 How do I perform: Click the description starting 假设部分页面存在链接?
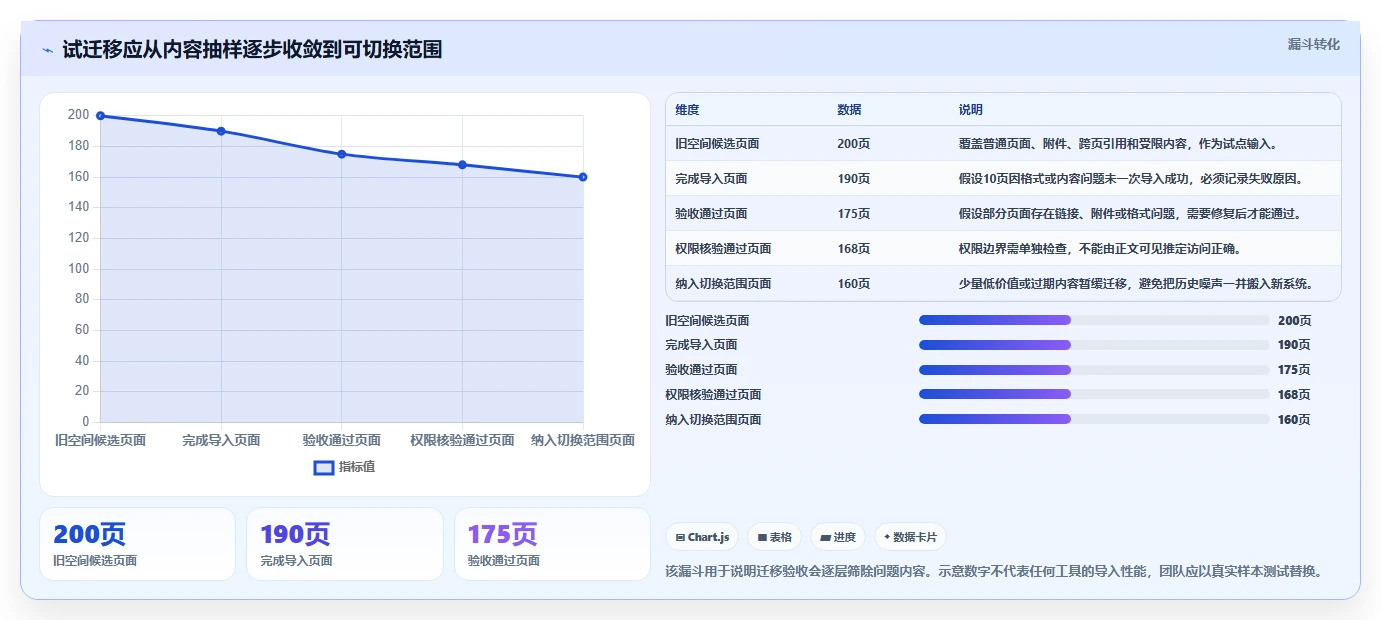pos(1130,214)
